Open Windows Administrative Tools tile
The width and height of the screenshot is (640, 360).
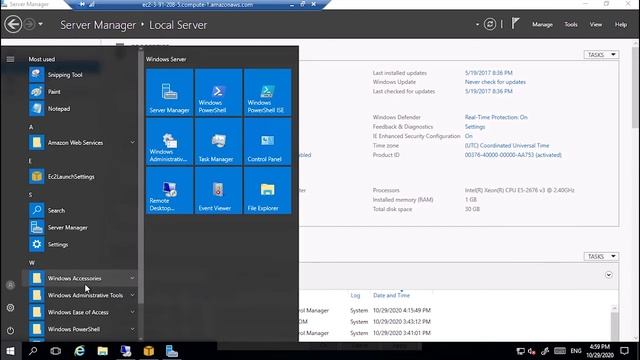pyautogui.click(x=169, y=141)
